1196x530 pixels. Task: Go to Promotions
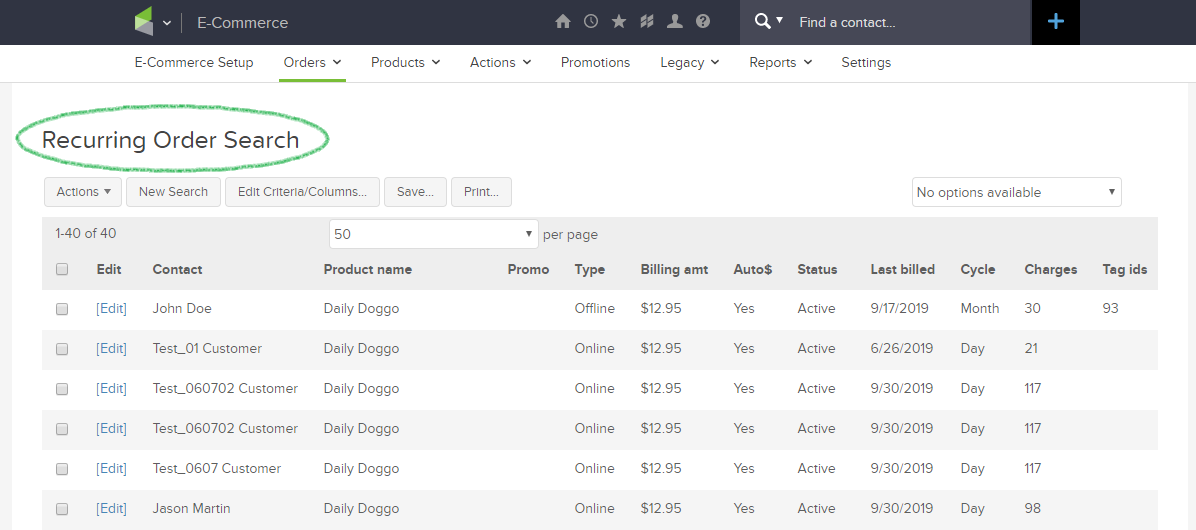click(x=596, y=63)
